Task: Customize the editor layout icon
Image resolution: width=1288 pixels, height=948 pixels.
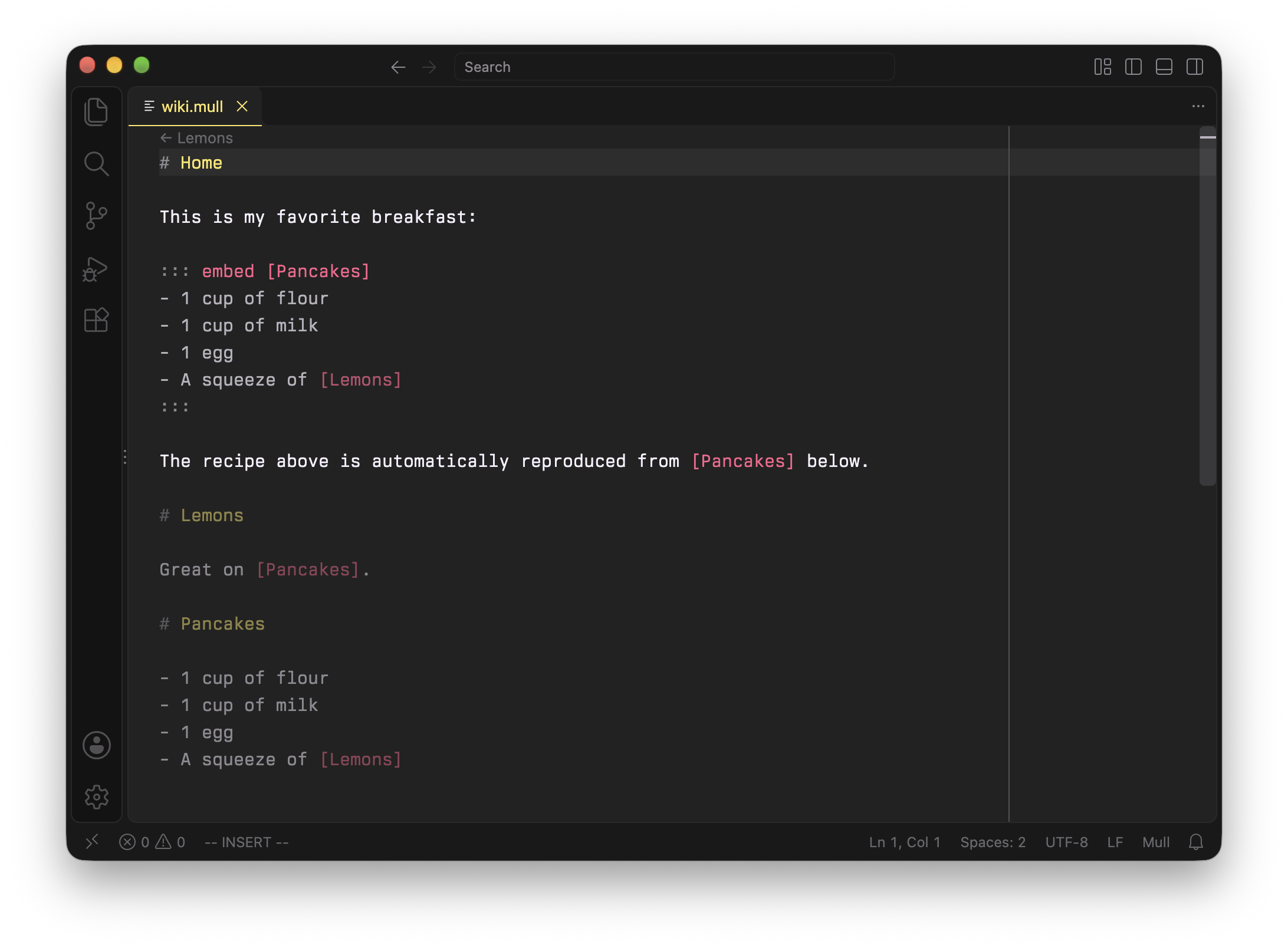Action: click(x=1102, y=67)
